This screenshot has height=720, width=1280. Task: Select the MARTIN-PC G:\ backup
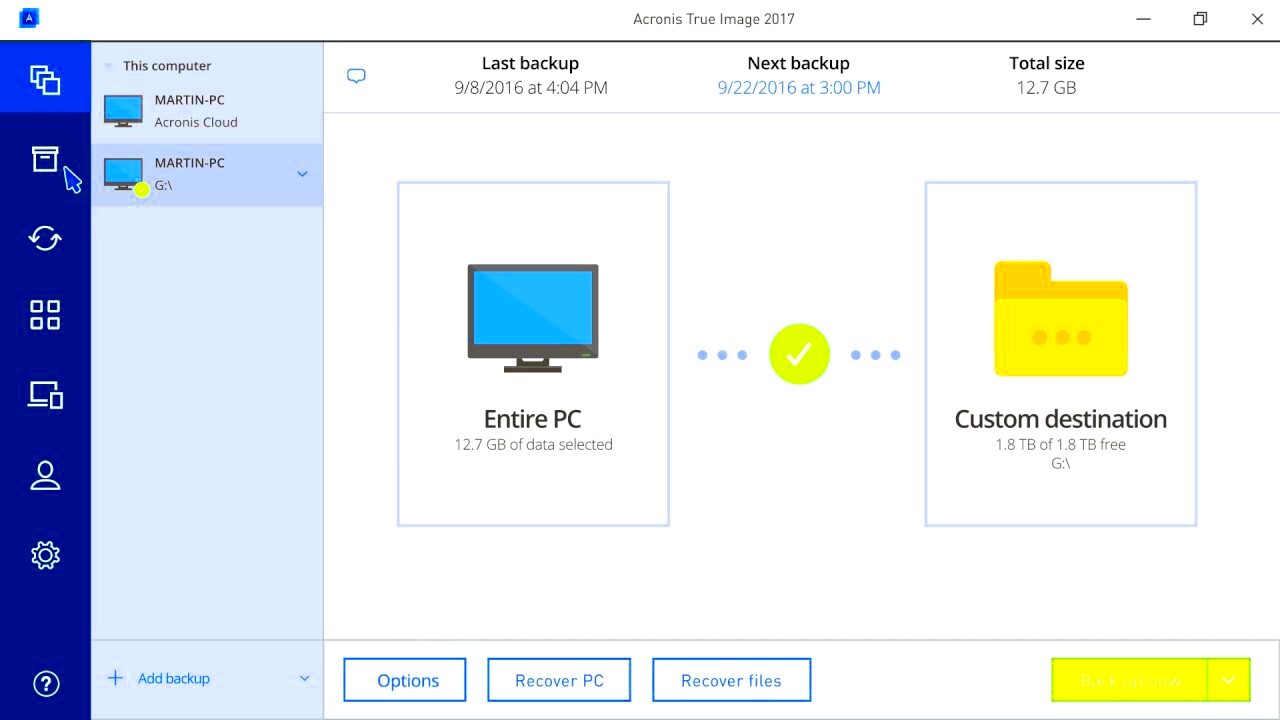207,174
